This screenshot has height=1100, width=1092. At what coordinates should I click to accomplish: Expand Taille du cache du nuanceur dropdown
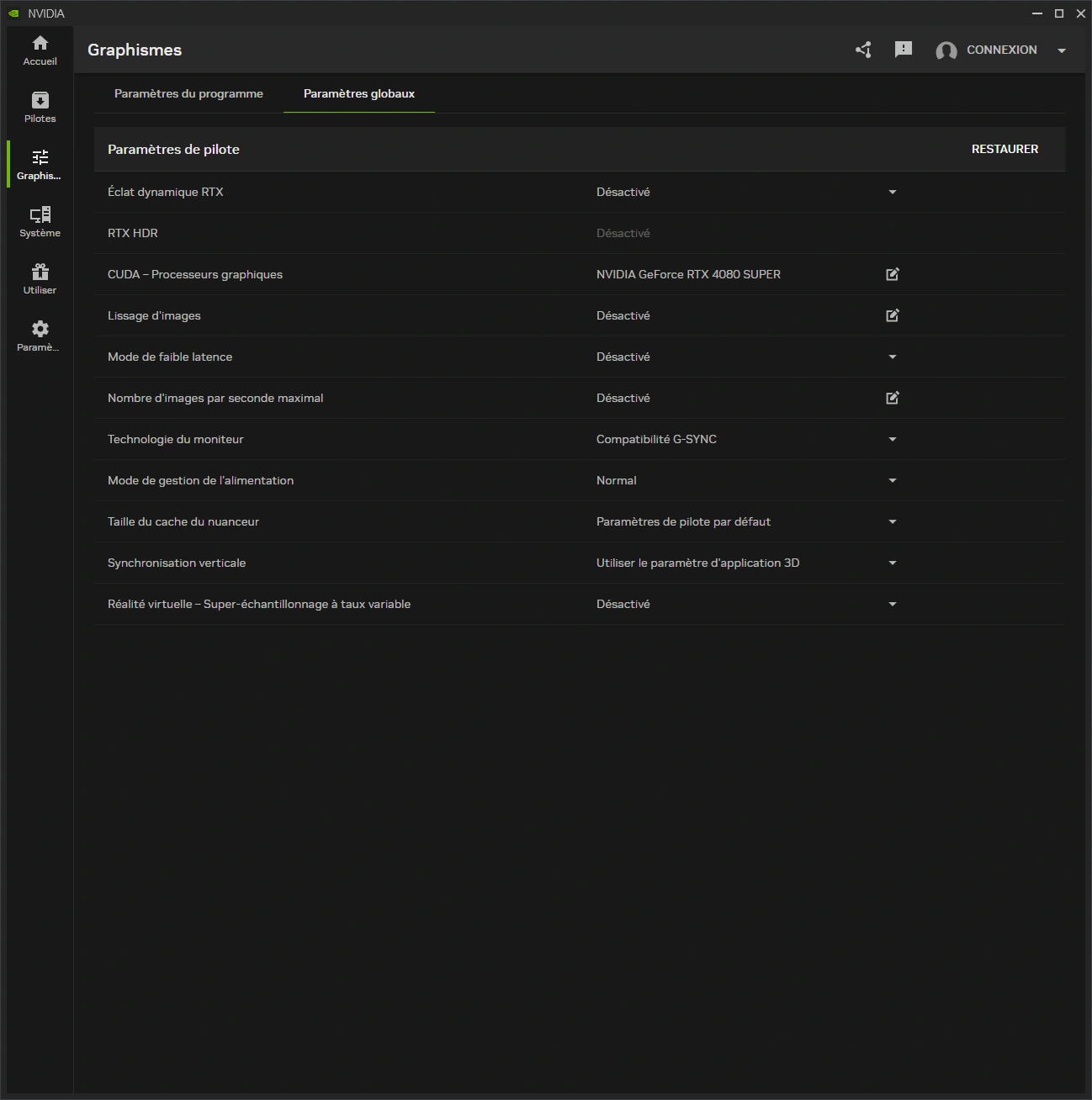point(893,521)
